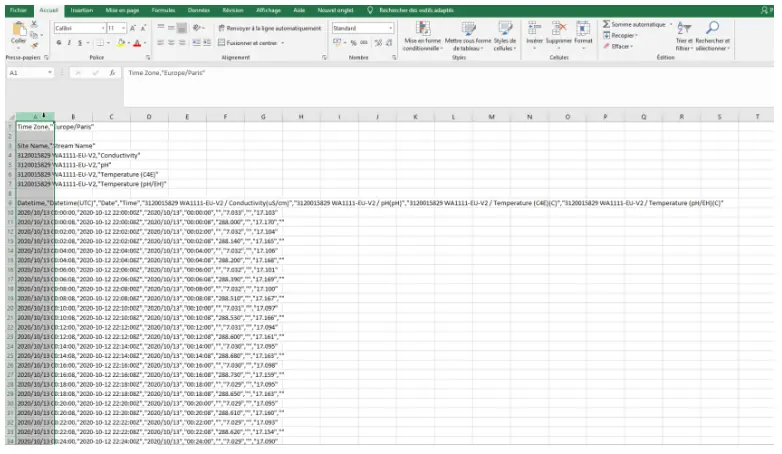Screen dimensions: 782x454
Task: Switch to the Données tab
Action: click(x=199, y=10)
